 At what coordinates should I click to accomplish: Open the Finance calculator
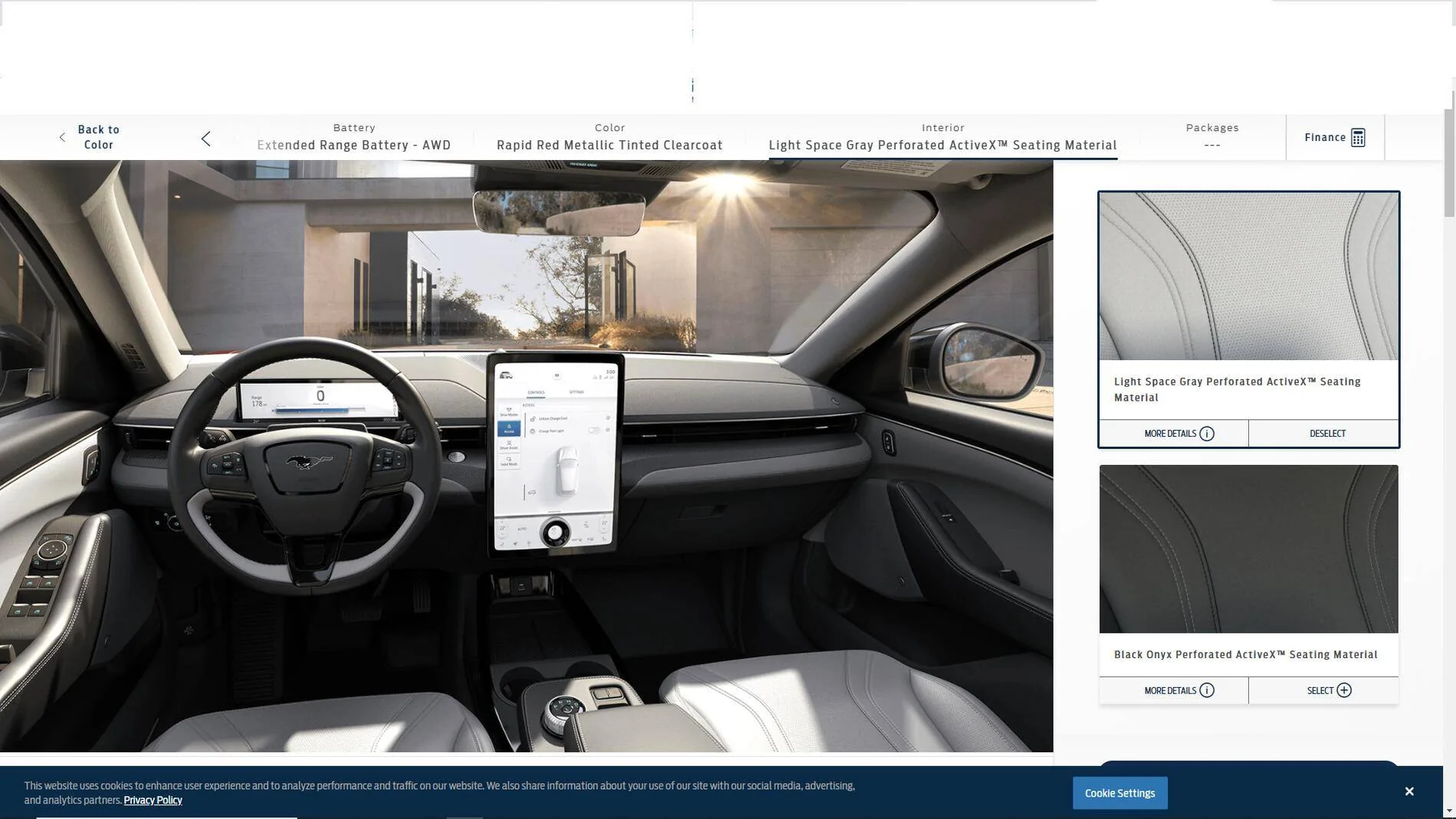tap(1335, 138)
